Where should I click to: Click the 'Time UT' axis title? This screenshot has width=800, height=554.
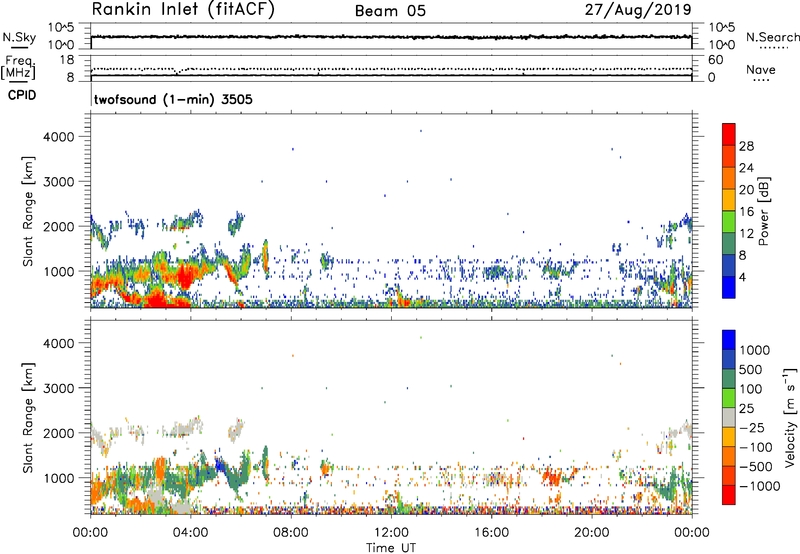(x=391, y=548)
